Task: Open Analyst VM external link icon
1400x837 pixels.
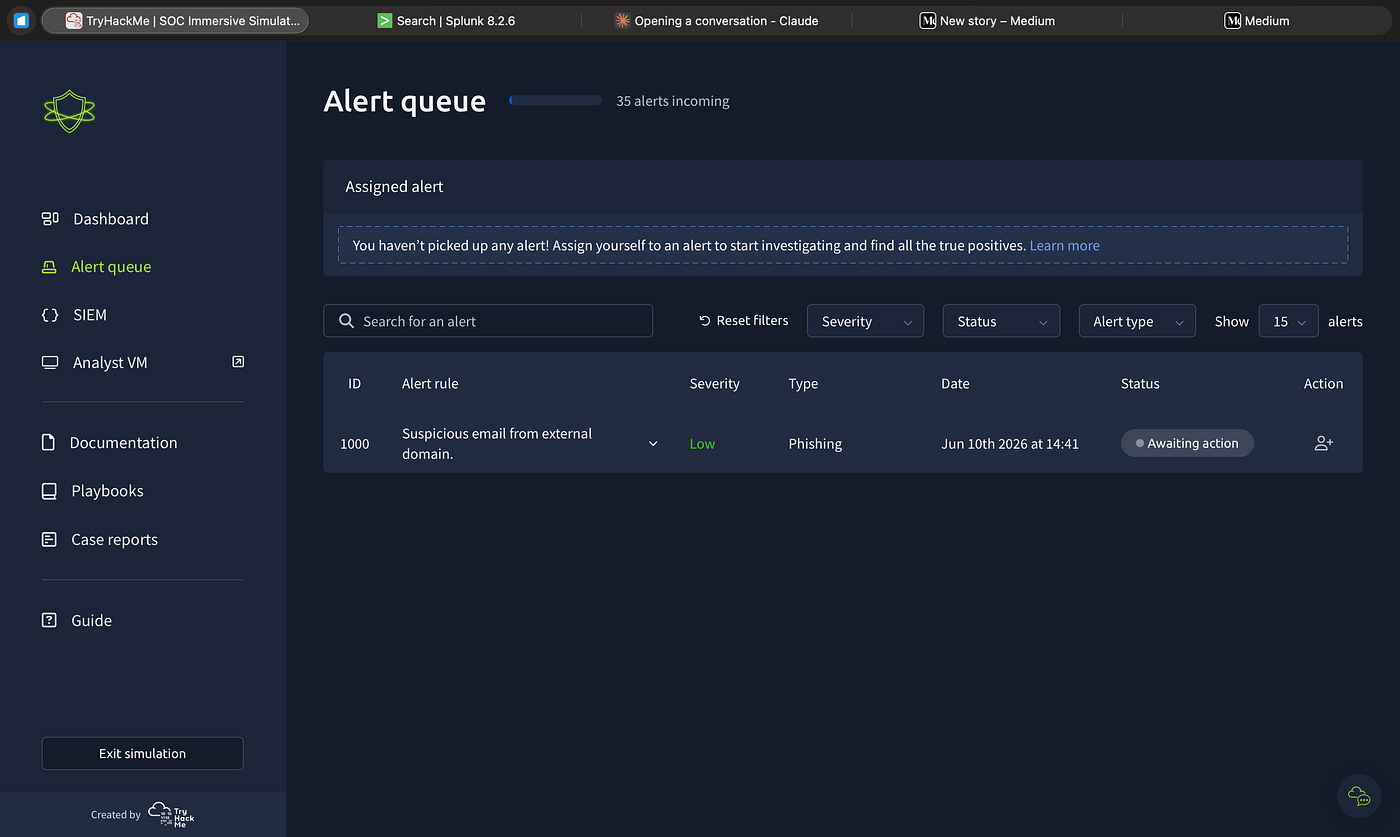Action: (x=238, y=362)
